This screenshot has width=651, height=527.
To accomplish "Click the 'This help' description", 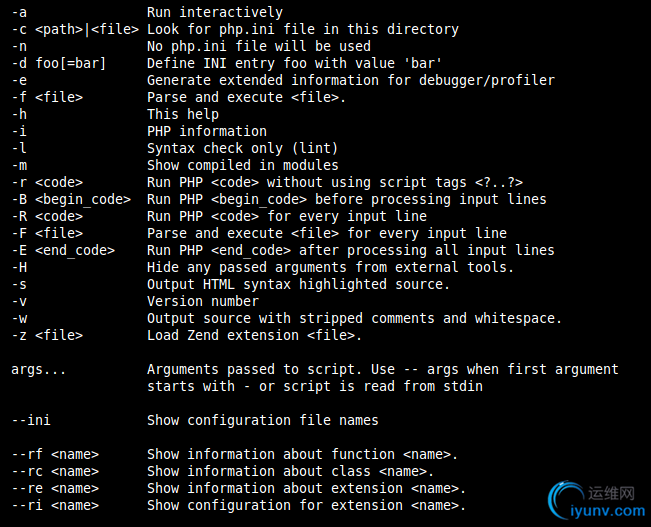I will [183, 114].
